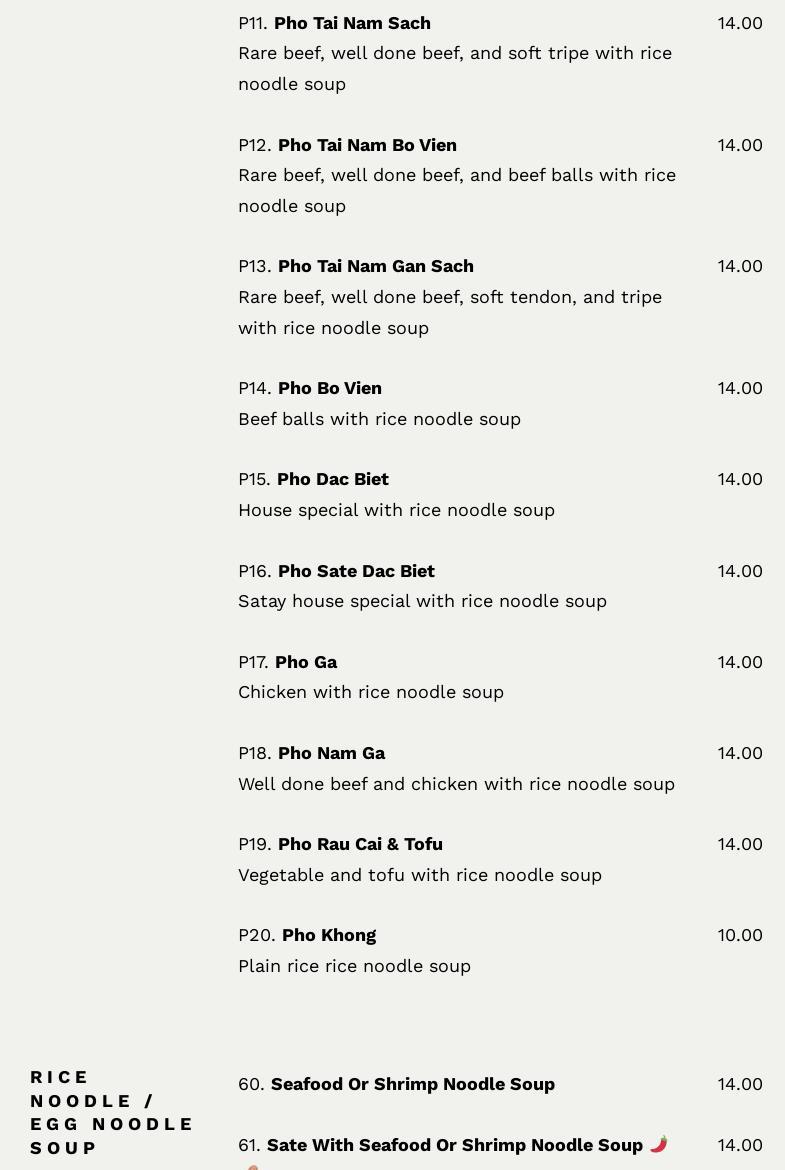Click the Rice Noodle / Egg Noodle Soup heading
The width and height of the screenshot is (785, 1170).
pyautogui.click(x=112, y=1112)
